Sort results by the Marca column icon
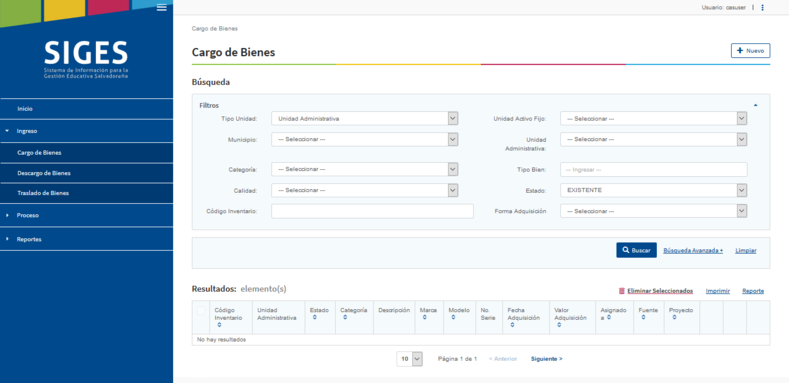Image resolution: width=789 pixels, height=383 pixels. (424, 318)
